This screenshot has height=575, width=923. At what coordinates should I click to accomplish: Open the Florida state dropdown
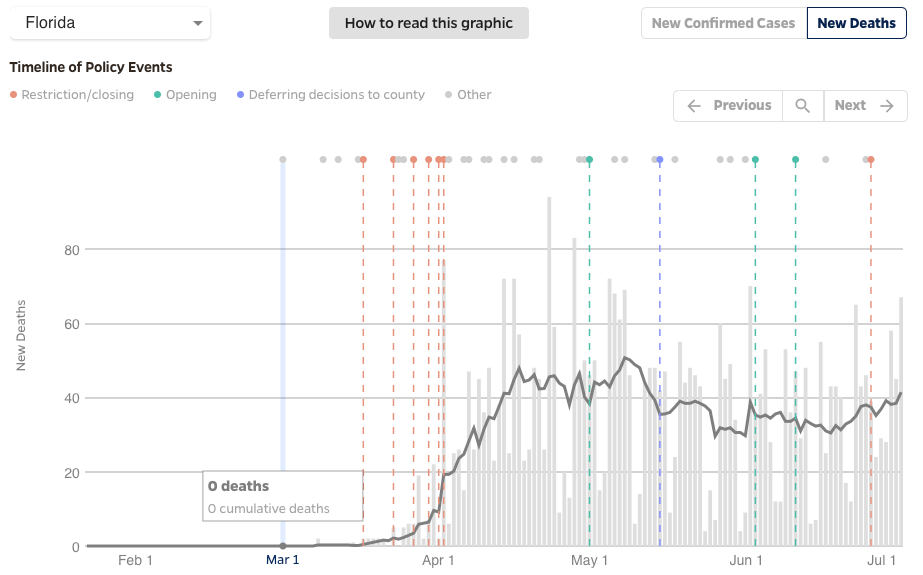click(x=110, y=23)
